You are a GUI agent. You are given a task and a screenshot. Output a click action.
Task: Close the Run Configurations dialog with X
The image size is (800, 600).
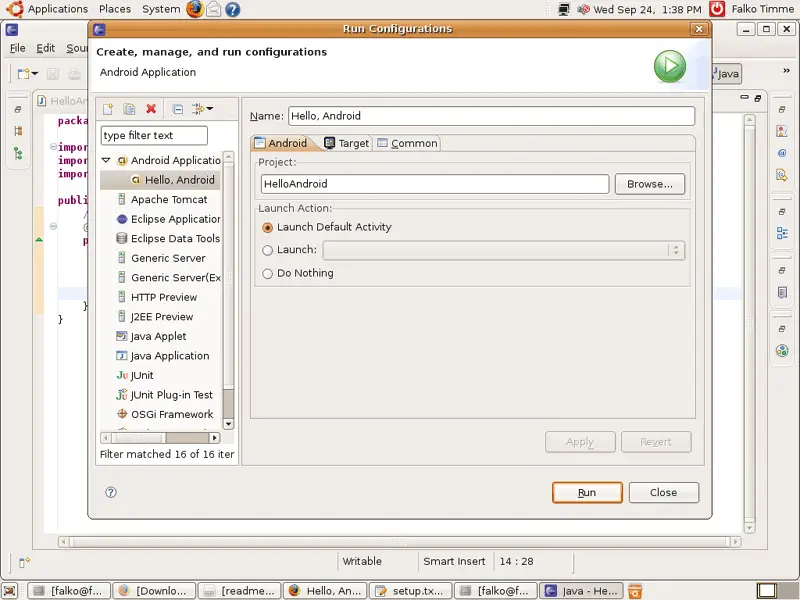[699, 29]
